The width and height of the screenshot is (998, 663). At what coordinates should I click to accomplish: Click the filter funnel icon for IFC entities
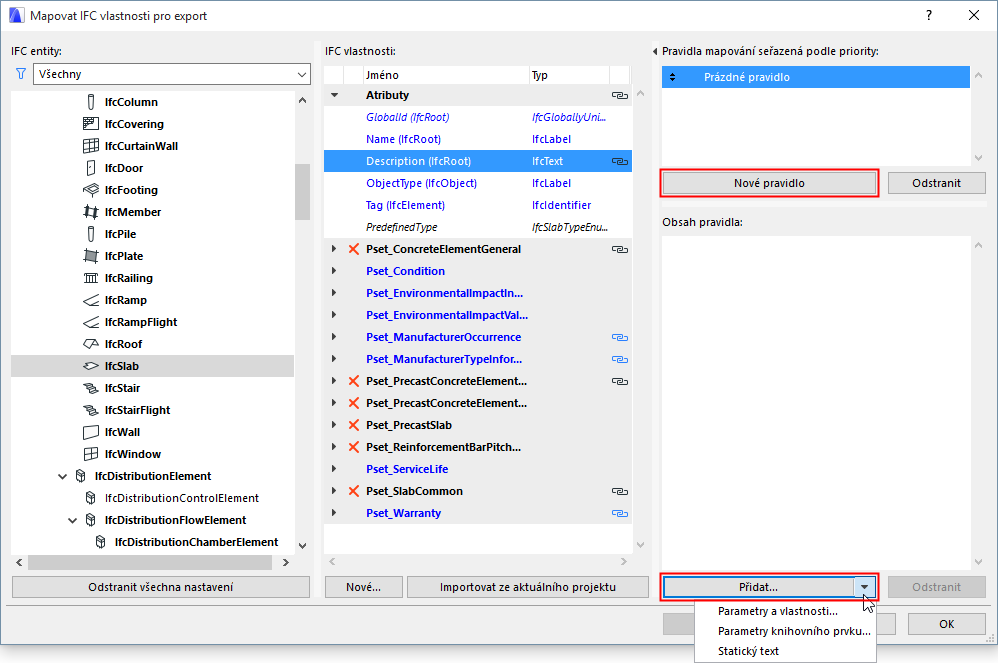[20, 74]
